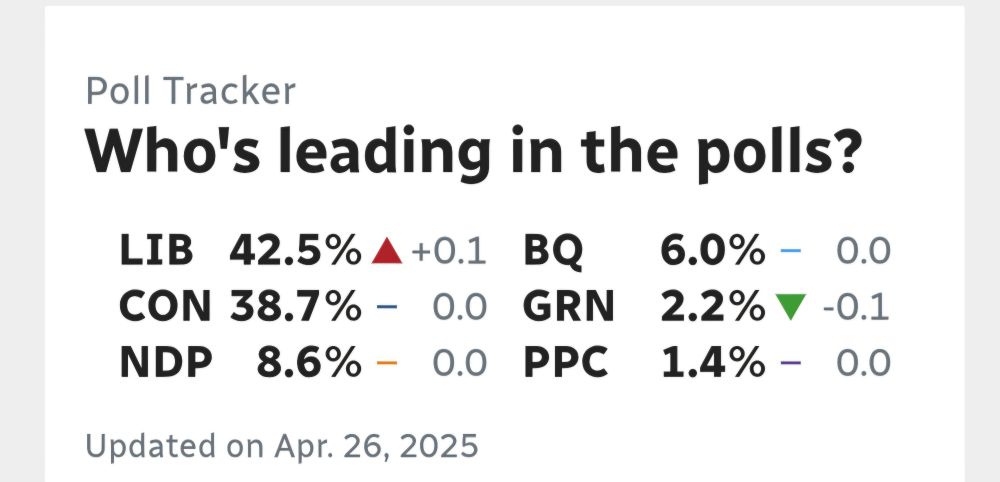Click the Updated on Apr. 26, 2025 text
The width and height of the screenshot is (1000, 482).
[282, 446]
